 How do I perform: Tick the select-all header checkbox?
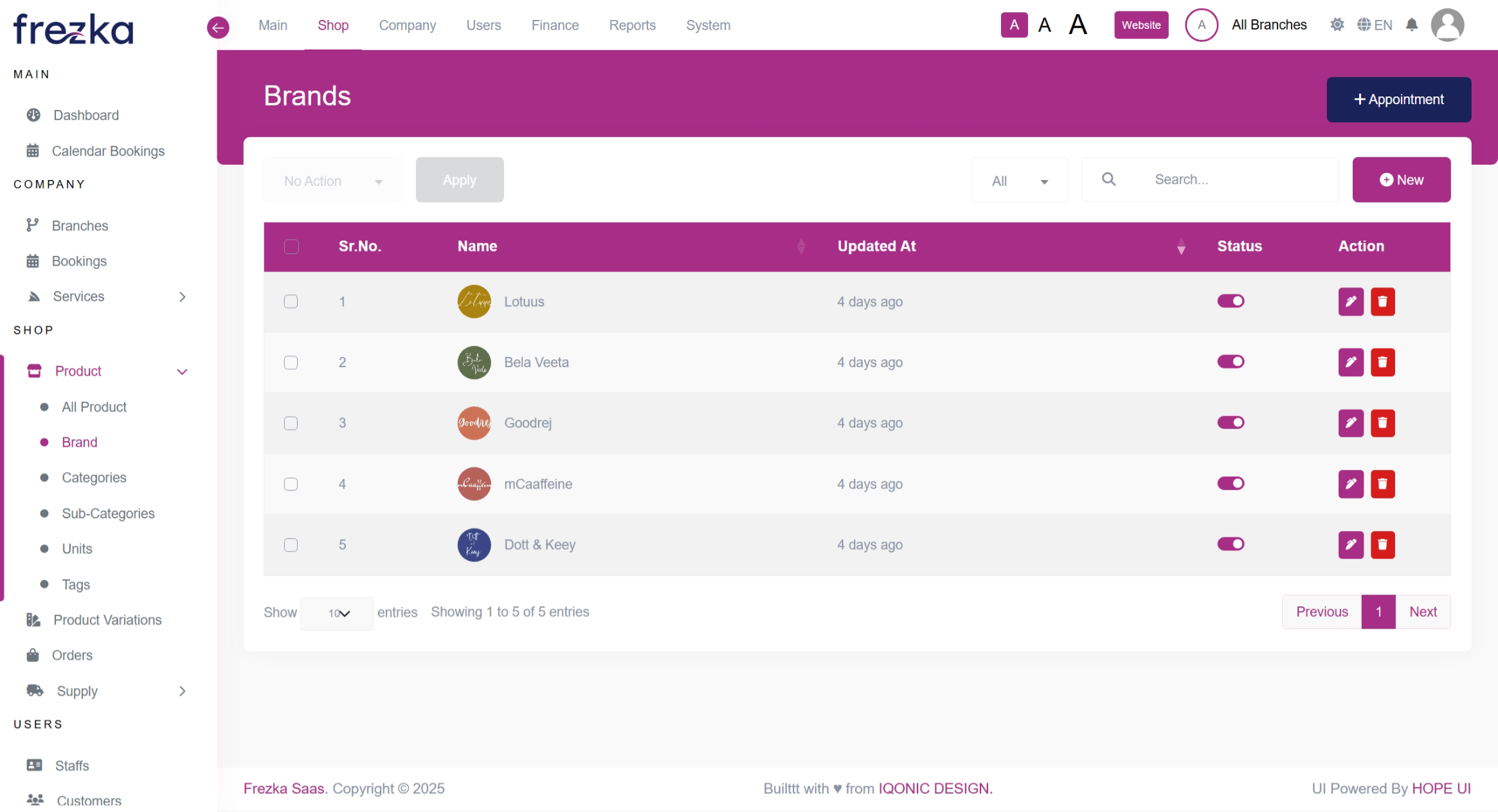tap(291, 247)
